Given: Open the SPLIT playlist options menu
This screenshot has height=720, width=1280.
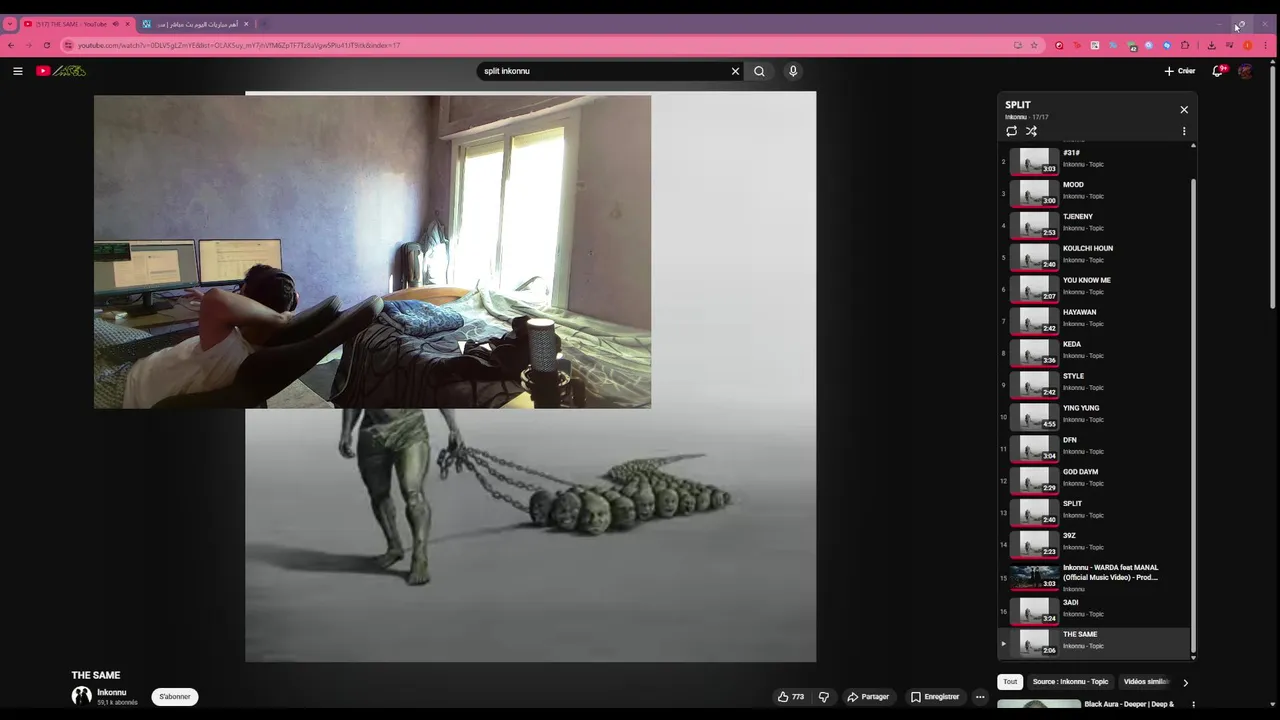Looking at the screenshot, I should point(1184,131).
